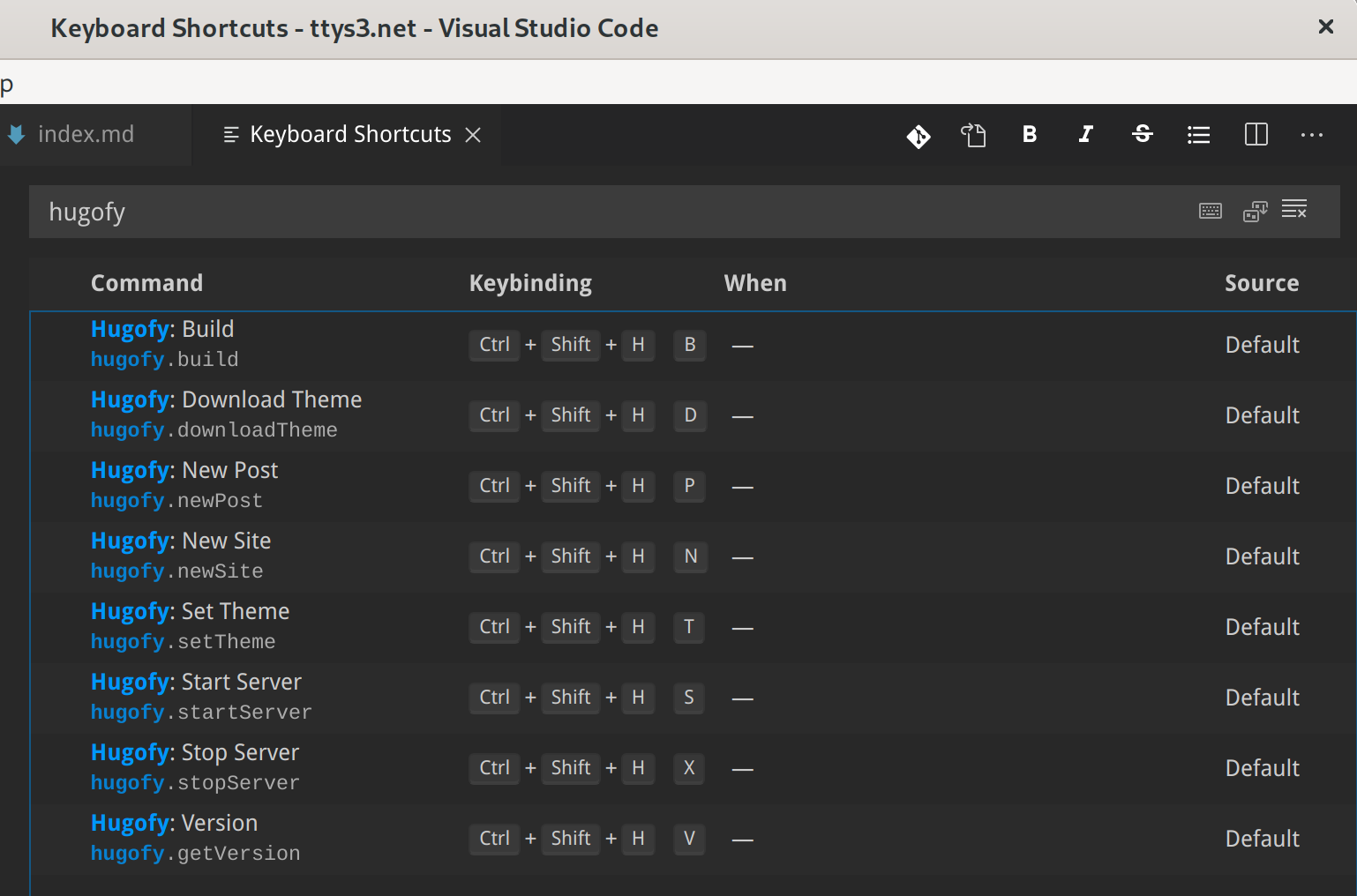Click the open file copy icon in toolbar

click(x=973, y=135)
